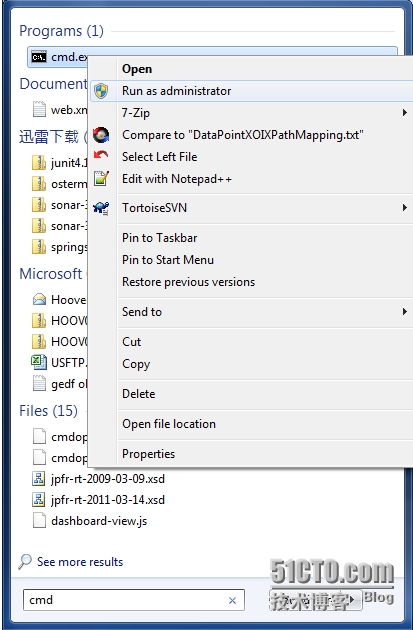Click the 迅雷下载 group header
Screen dimensions: 413x630
49,137
